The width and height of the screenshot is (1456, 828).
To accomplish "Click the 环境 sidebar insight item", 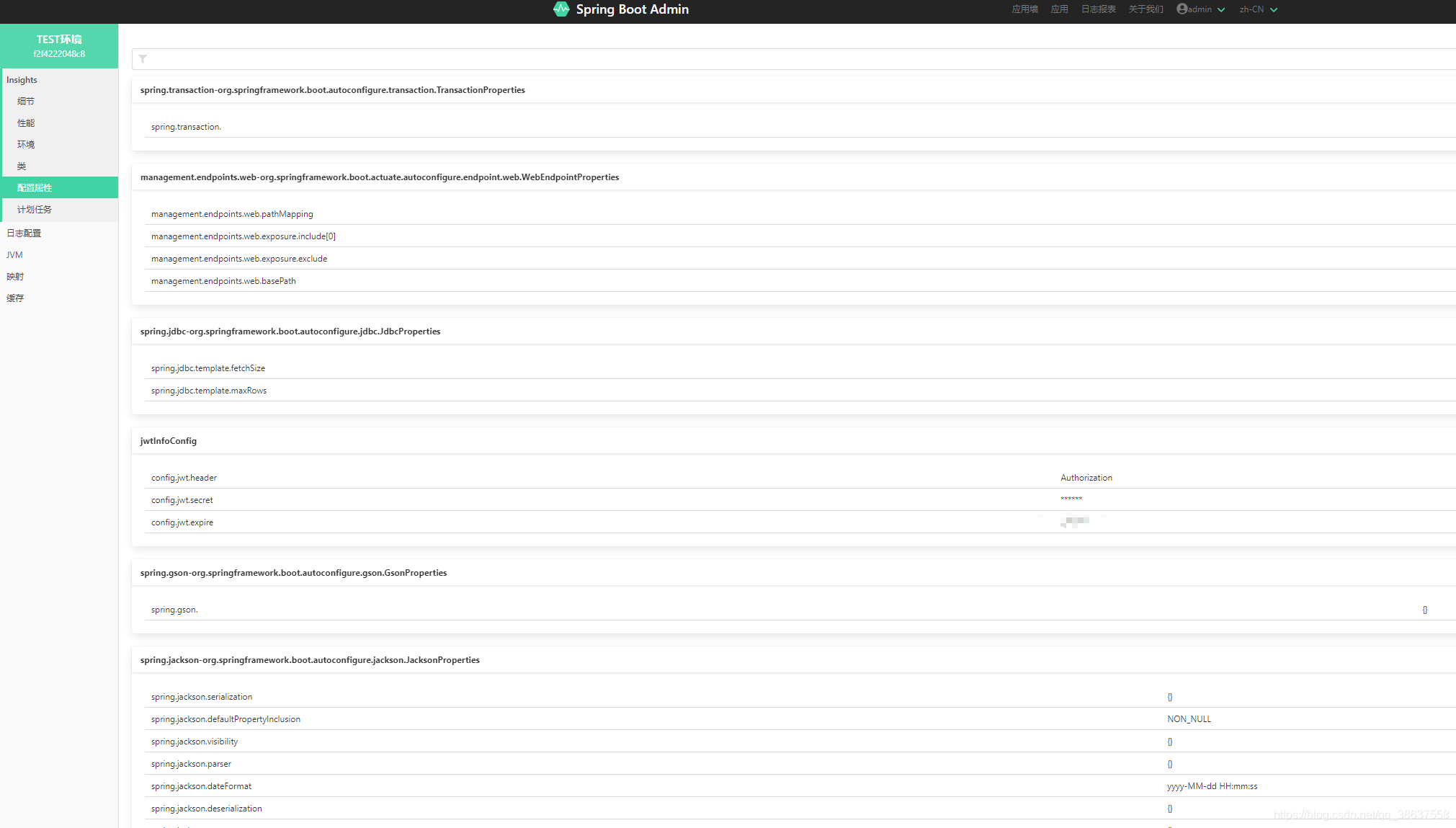I will pos(25,144).
